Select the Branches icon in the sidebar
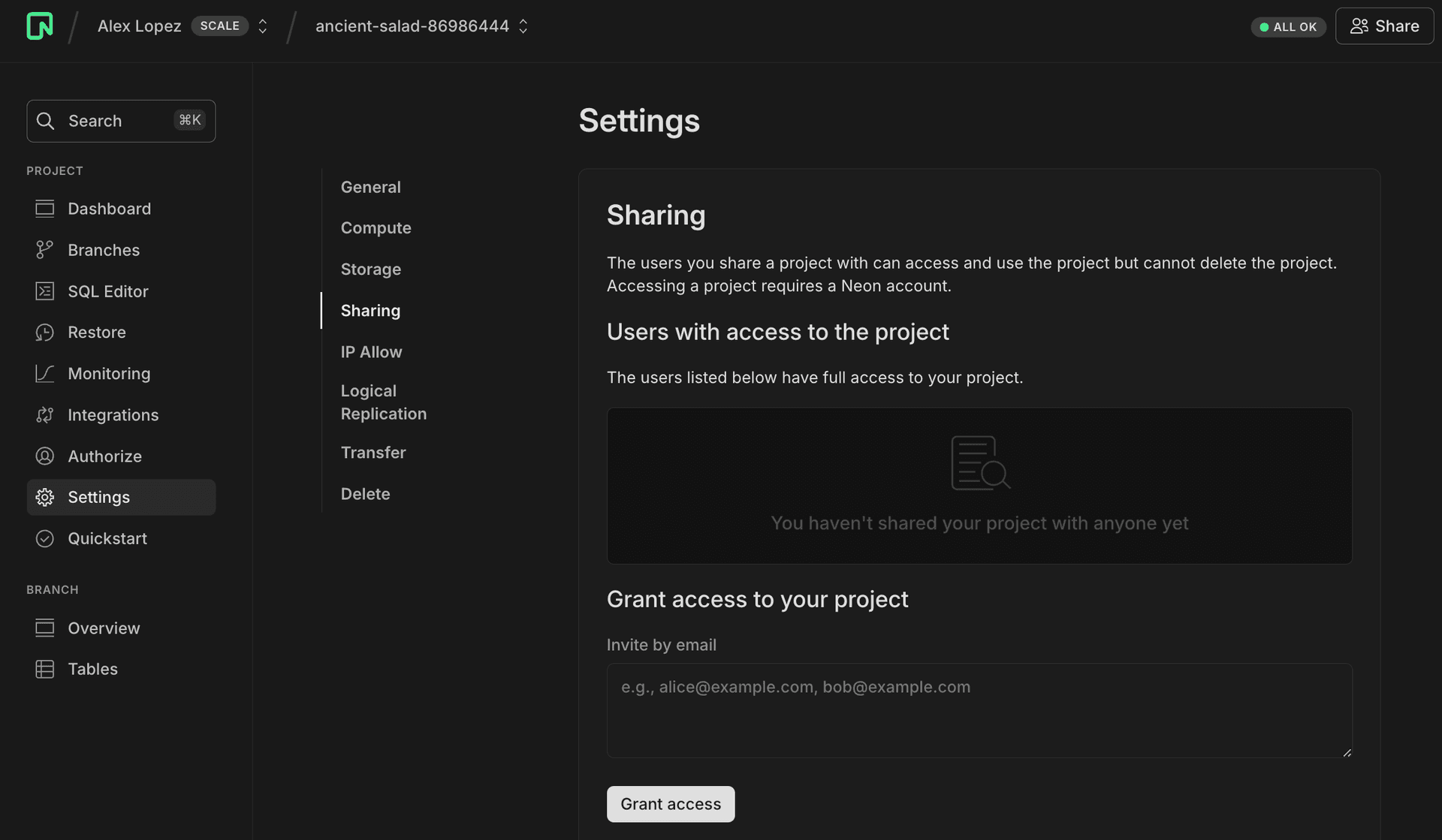This screenshot has width=1442, height=840. 45,249
